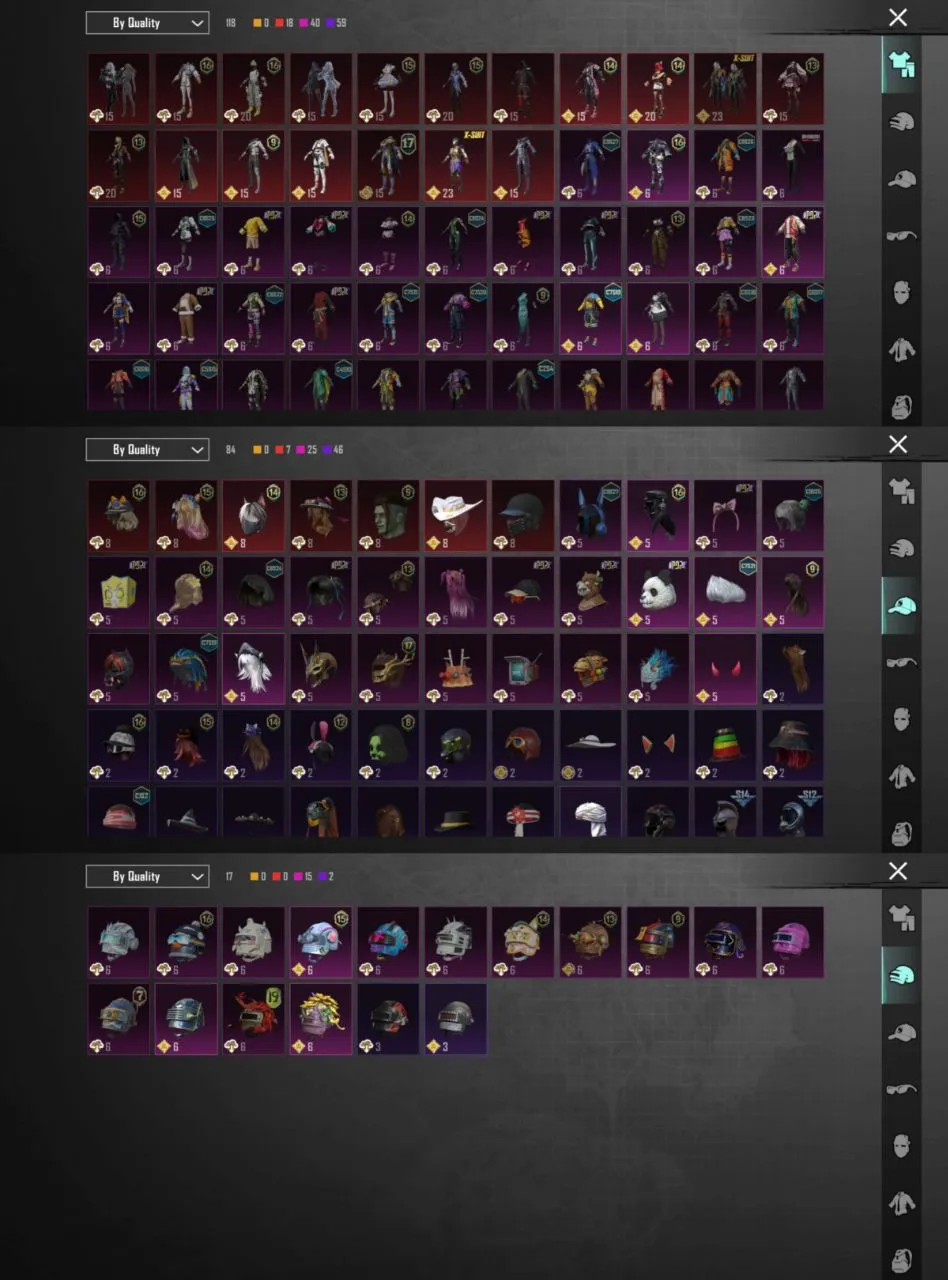Select white cowboy hat headgear item
Viewport: 948px width, 1280px height.
[455, 515]
